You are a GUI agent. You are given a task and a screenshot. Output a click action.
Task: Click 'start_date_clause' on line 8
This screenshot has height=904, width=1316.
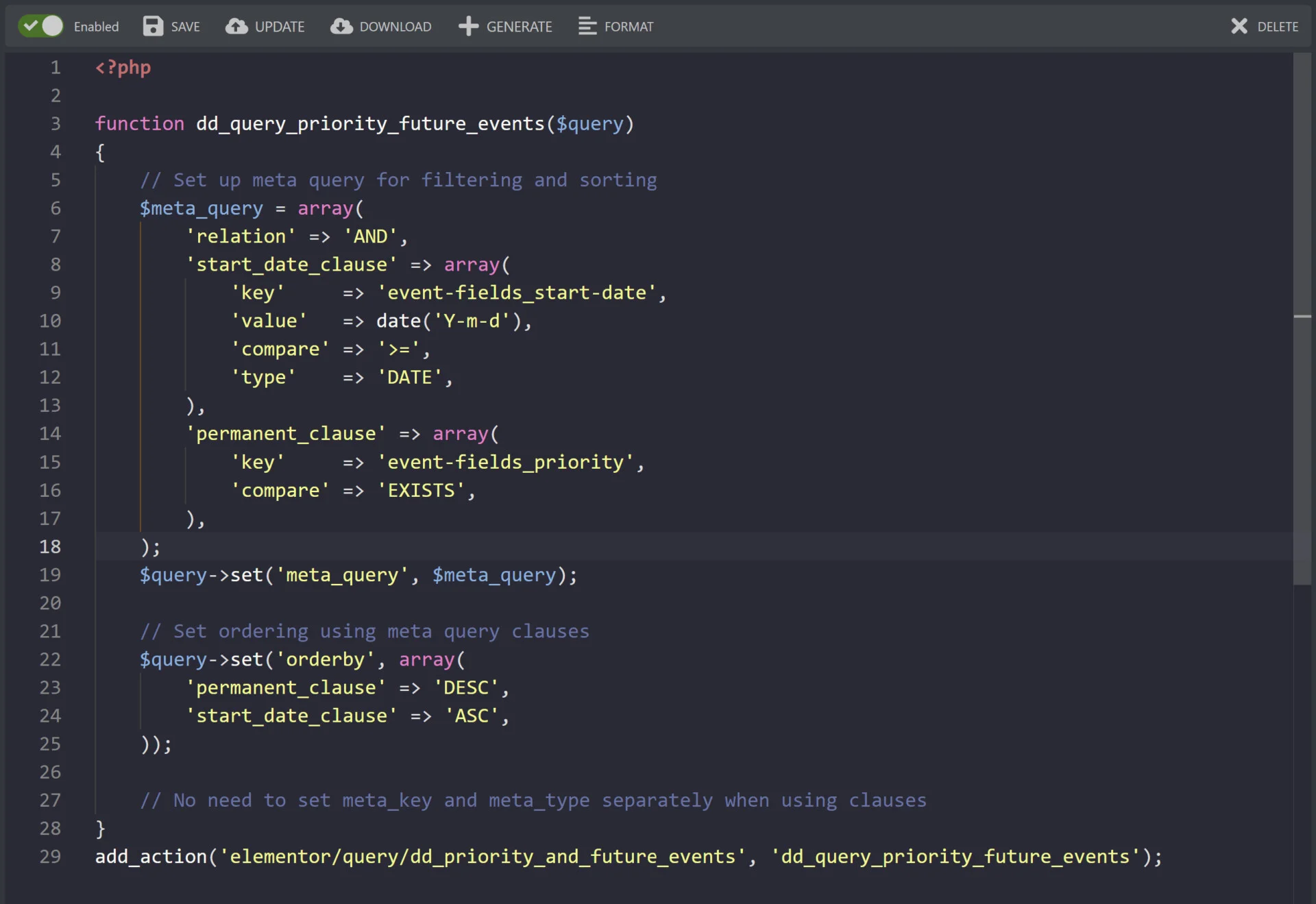(x=291, y=264)
